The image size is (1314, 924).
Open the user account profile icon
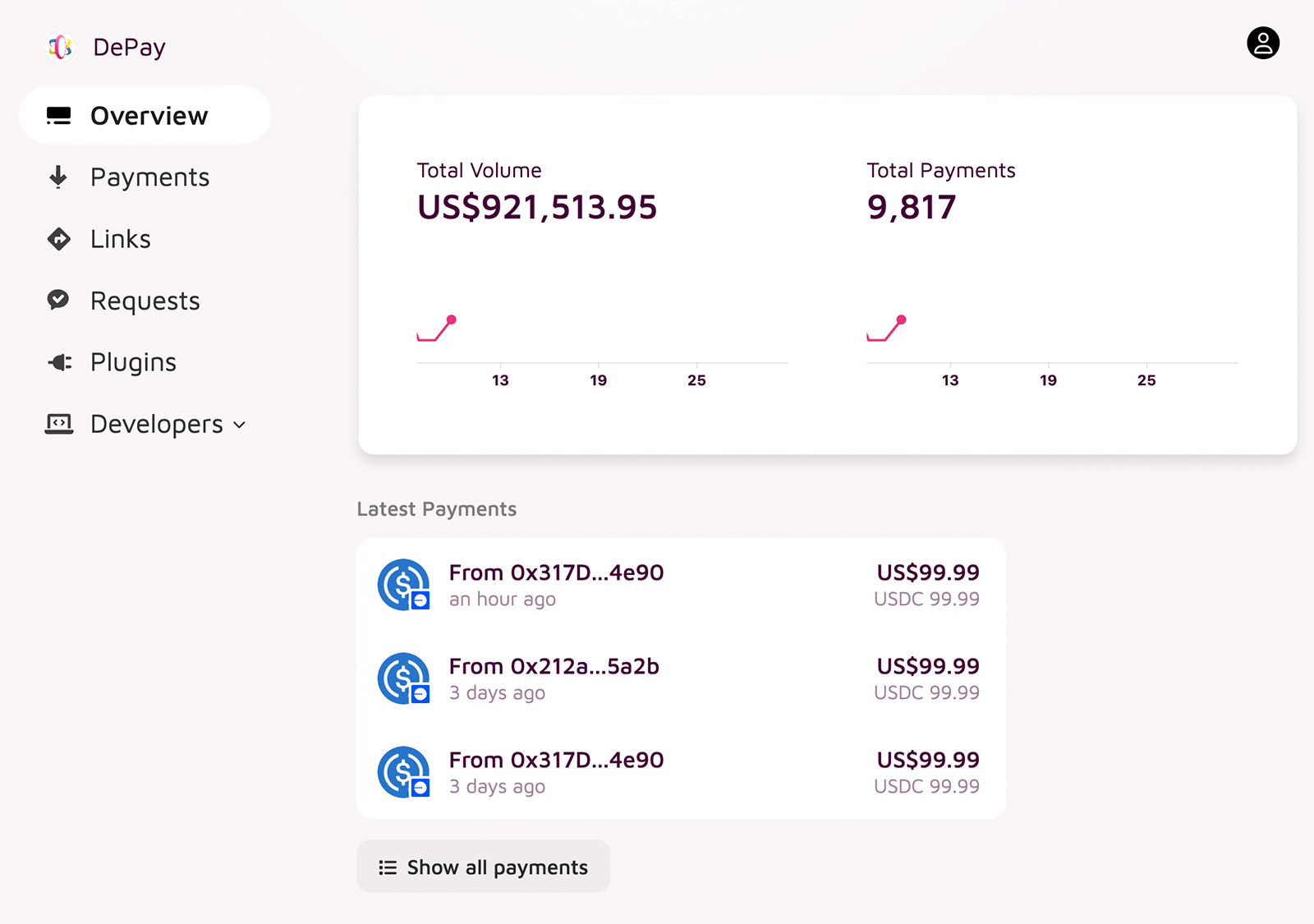(1263, 43)
